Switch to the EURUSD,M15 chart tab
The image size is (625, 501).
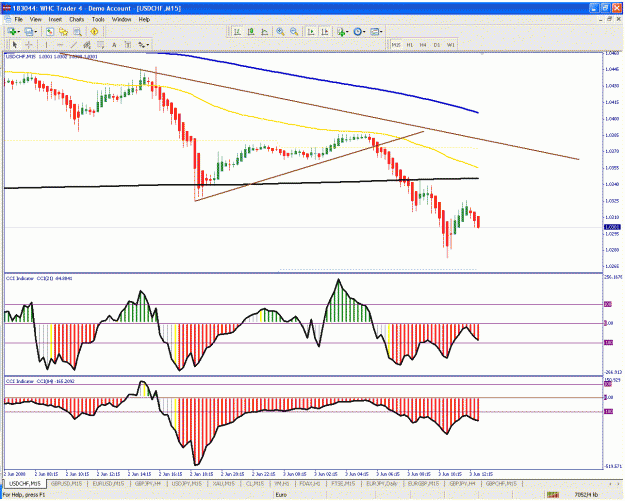click(x=108, y=483)
